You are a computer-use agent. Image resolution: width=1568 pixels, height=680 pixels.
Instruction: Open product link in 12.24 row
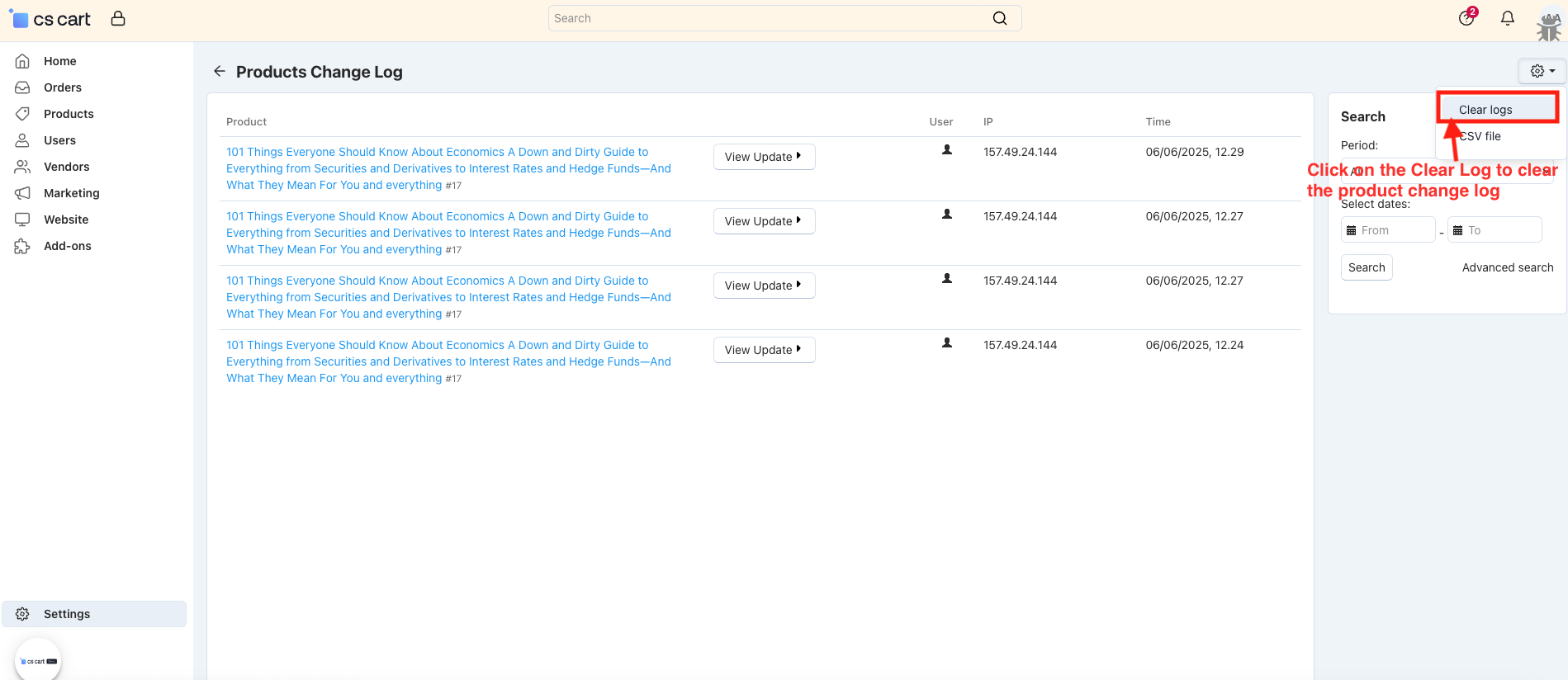448,361
